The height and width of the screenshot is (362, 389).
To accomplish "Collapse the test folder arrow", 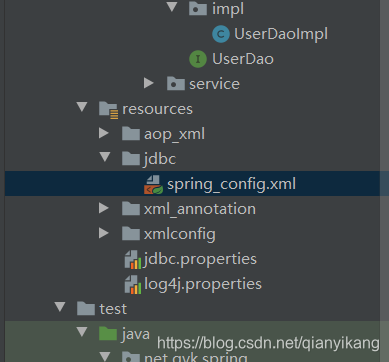I will pos(60,307).
